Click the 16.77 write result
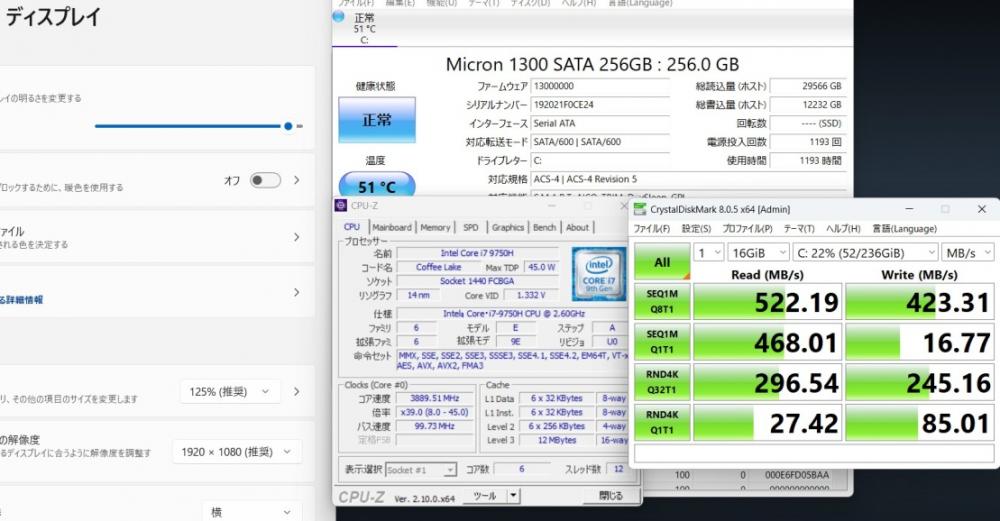The width and height of the screenshot is (1000, 521). pos(919,342)
